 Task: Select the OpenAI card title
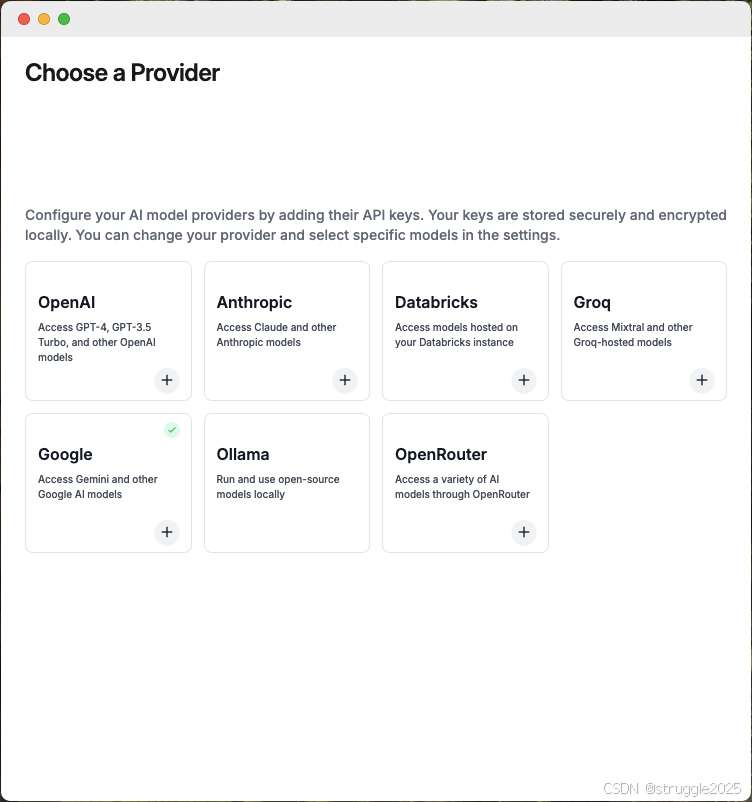[67, 302]
